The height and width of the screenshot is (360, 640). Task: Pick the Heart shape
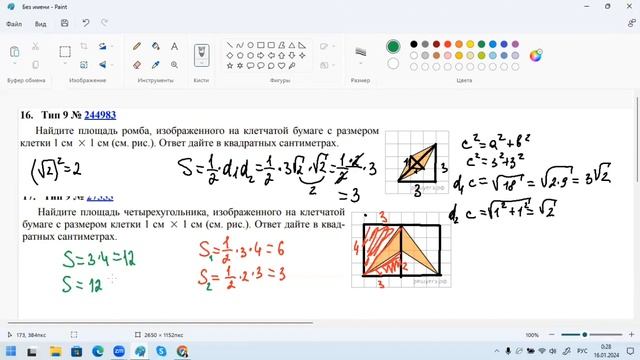282,65
